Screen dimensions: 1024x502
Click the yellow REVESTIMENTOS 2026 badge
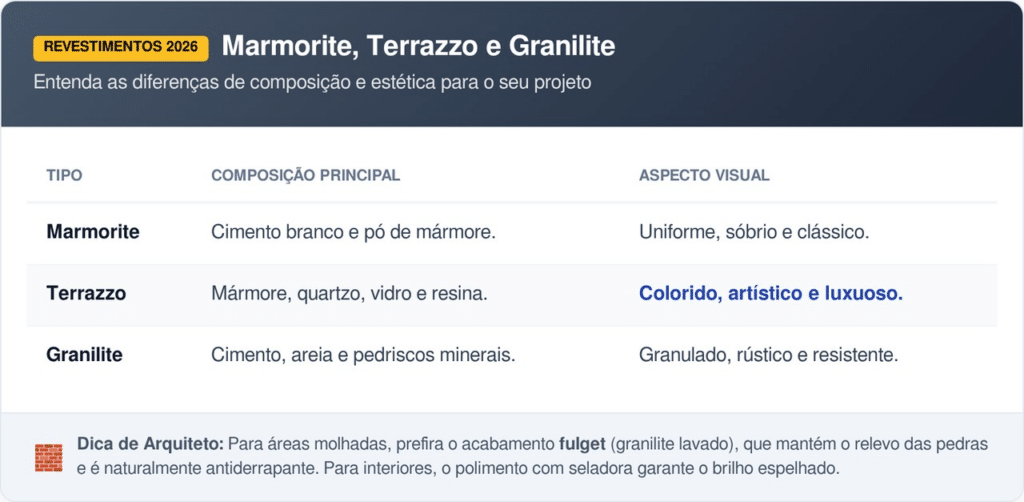(x=121, y=47)
